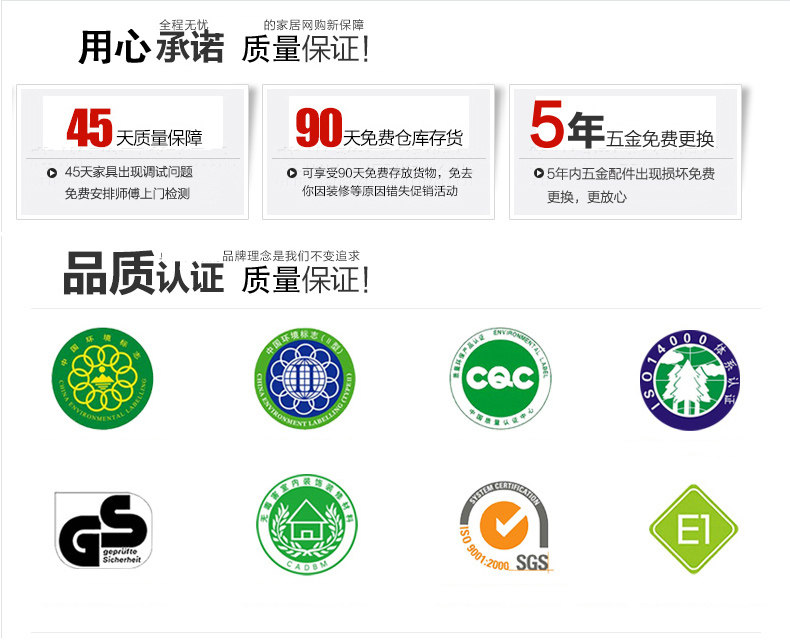Click the GS geprüfte Sicherheit logo
The image size is (790, 644).
click(x=103, y=530)
